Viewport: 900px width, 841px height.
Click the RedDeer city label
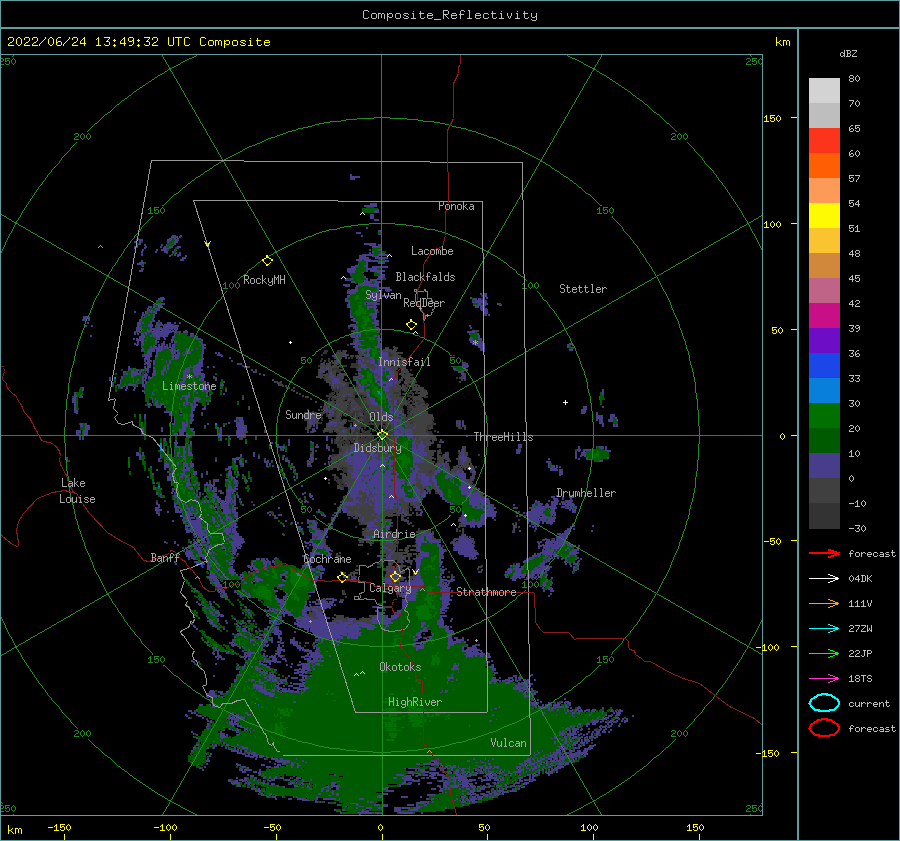tap(424, 303)
